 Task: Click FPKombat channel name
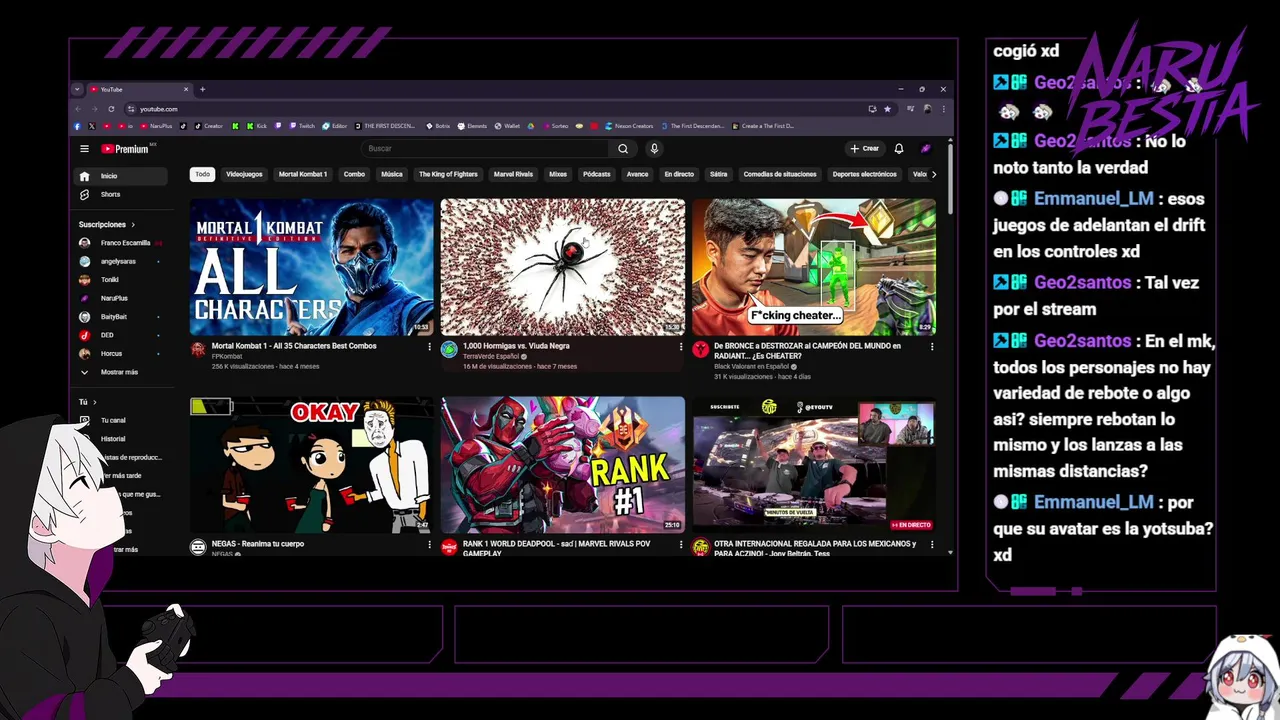point(227,356)
